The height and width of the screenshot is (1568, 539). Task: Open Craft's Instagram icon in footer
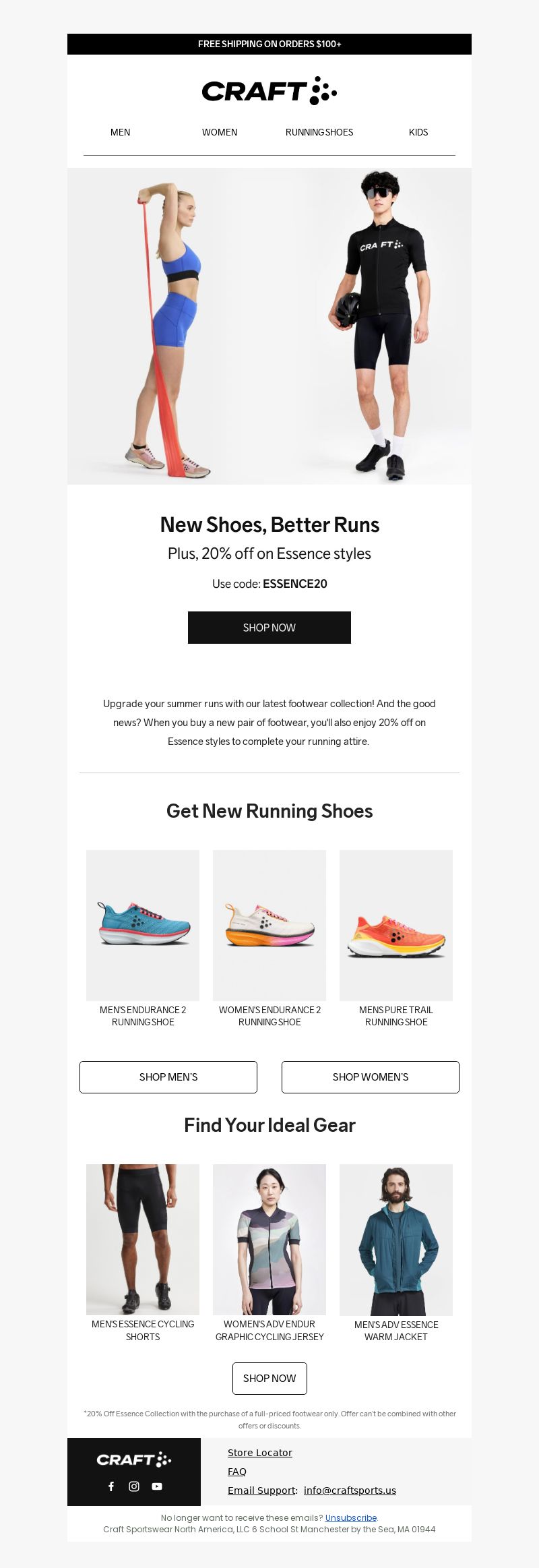(x=134, y=1486)
